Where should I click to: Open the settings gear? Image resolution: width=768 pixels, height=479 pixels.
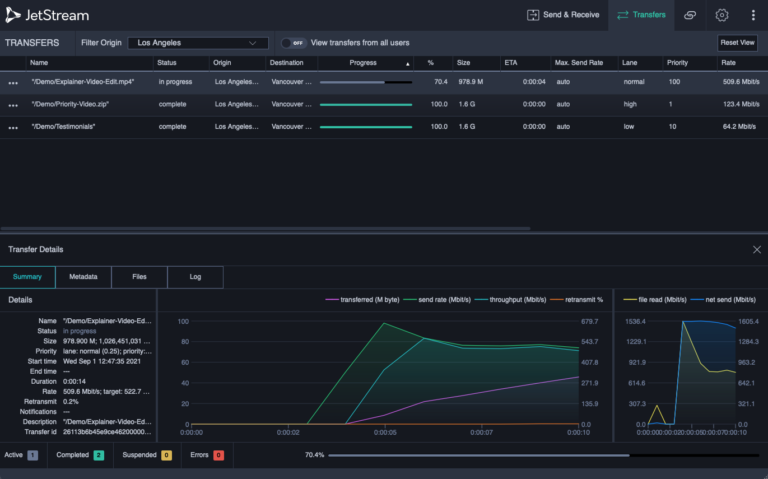pos(721,15)
